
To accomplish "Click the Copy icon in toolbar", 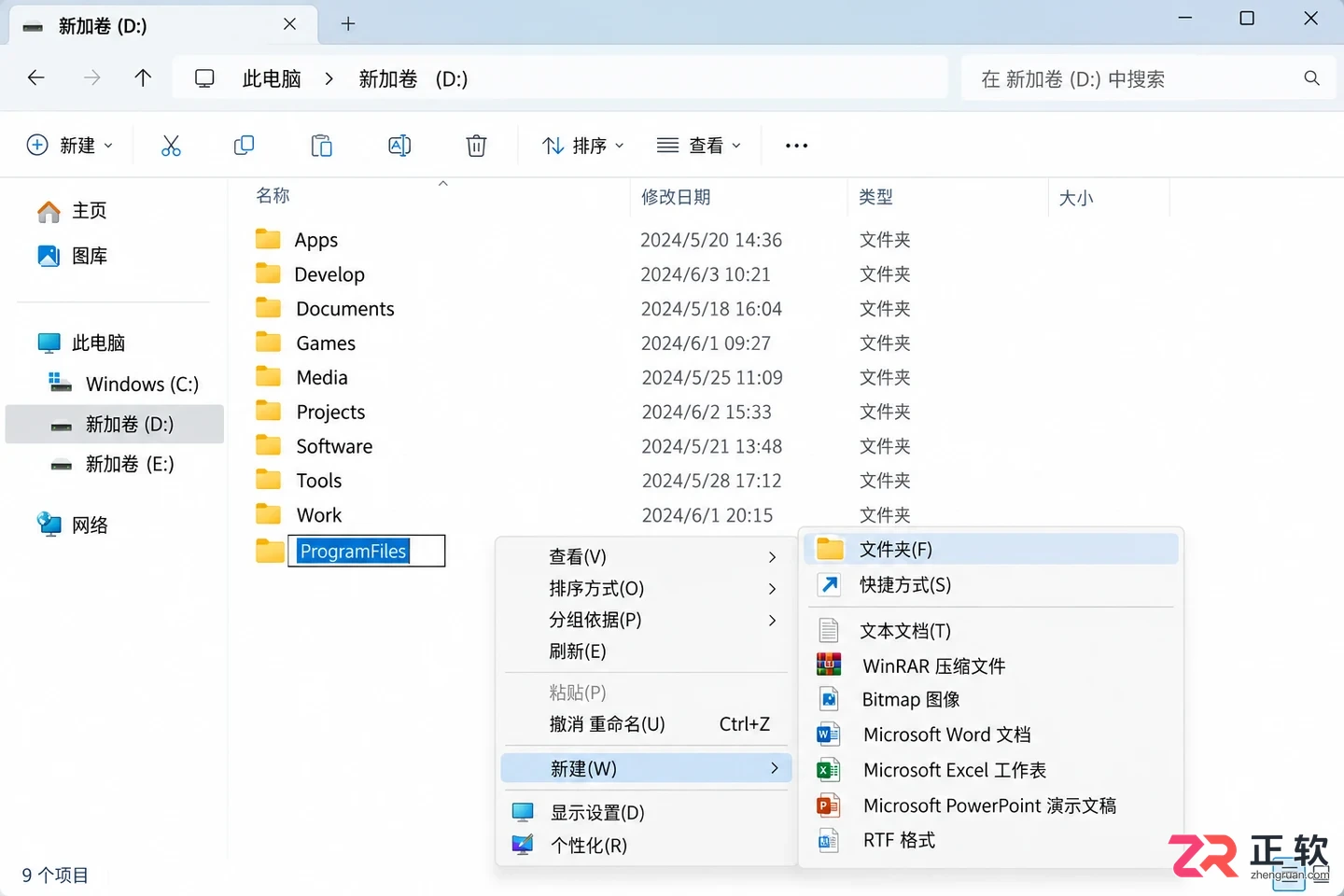I will click(245, 146).
